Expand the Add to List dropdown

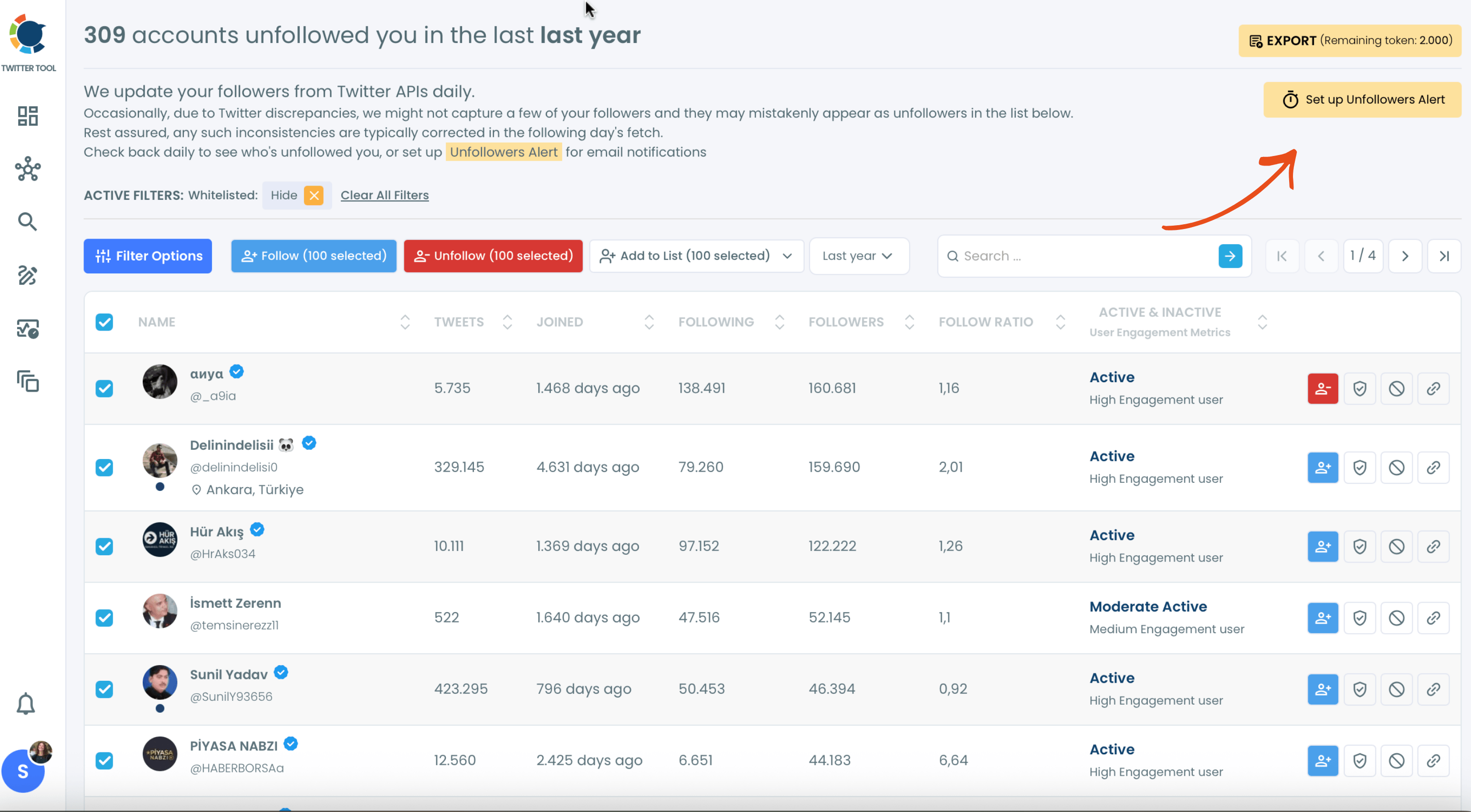696,256
